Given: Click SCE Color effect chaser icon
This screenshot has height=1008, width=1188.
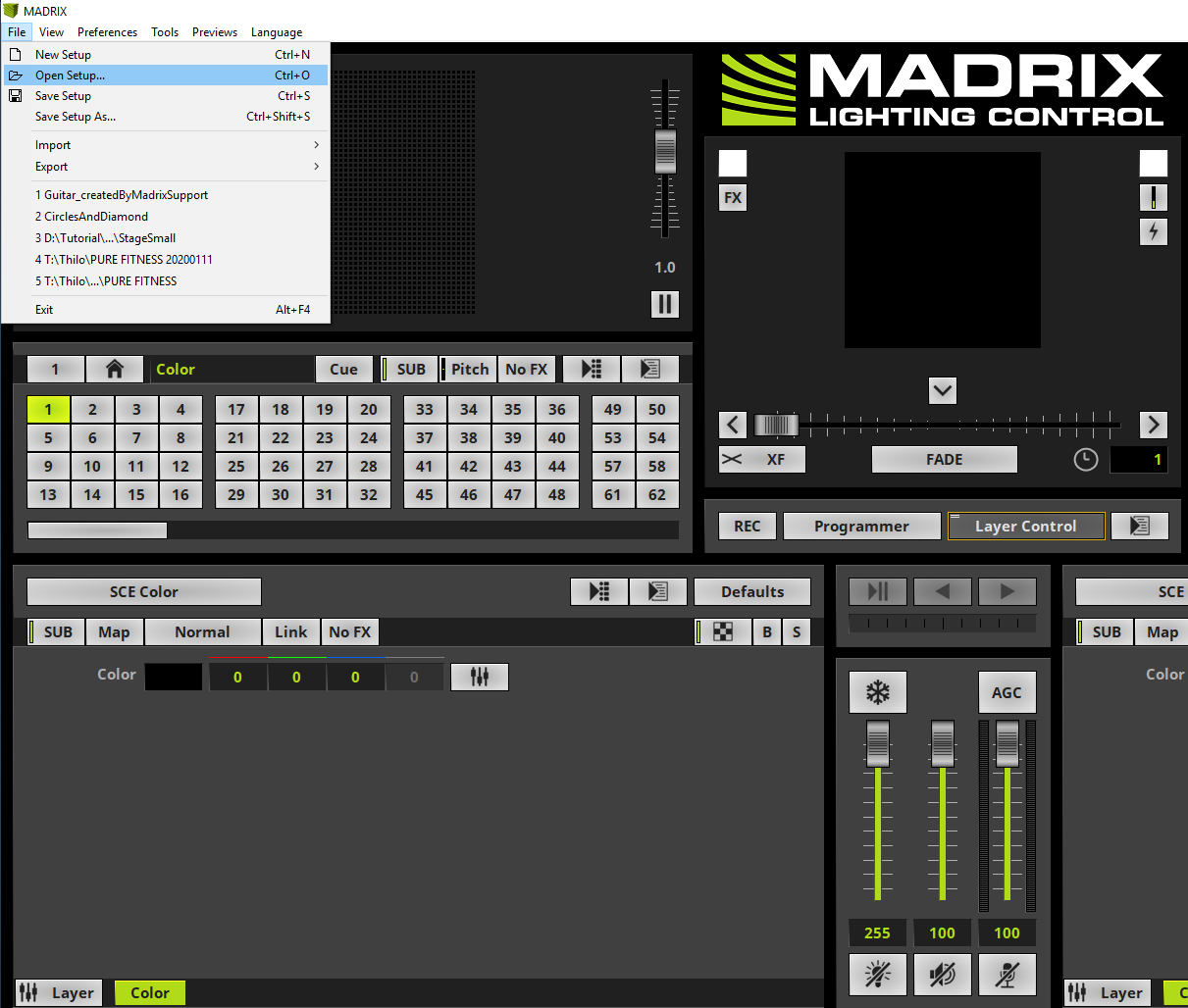Looking at the screenshot, I should click(599, 591).
